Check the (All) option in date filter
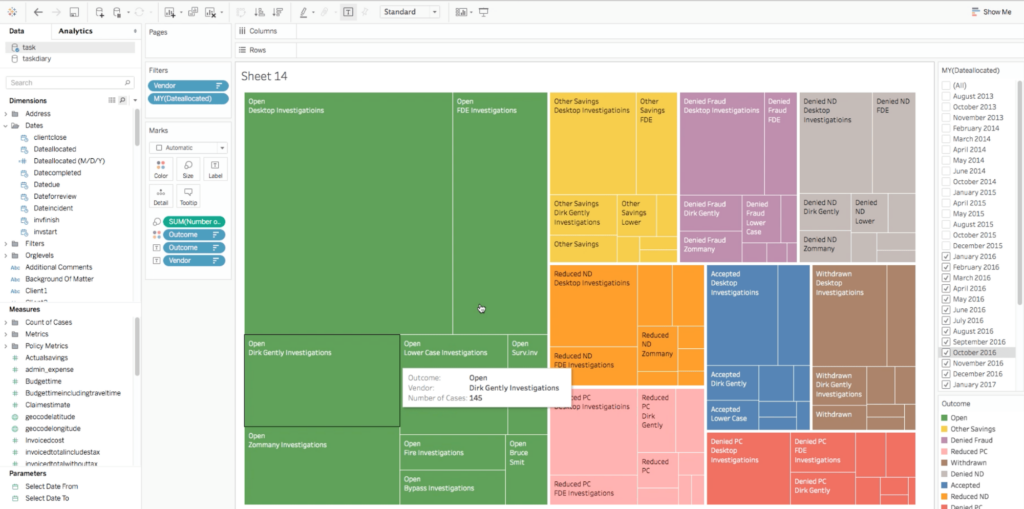Image resolution: width=1024 pixels, height=509 pixels. point(946,86)
